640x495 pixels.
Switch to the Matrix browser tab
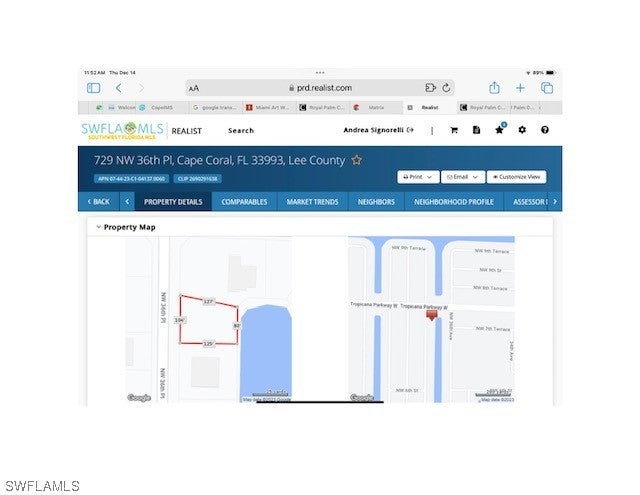tap(376, 107)
